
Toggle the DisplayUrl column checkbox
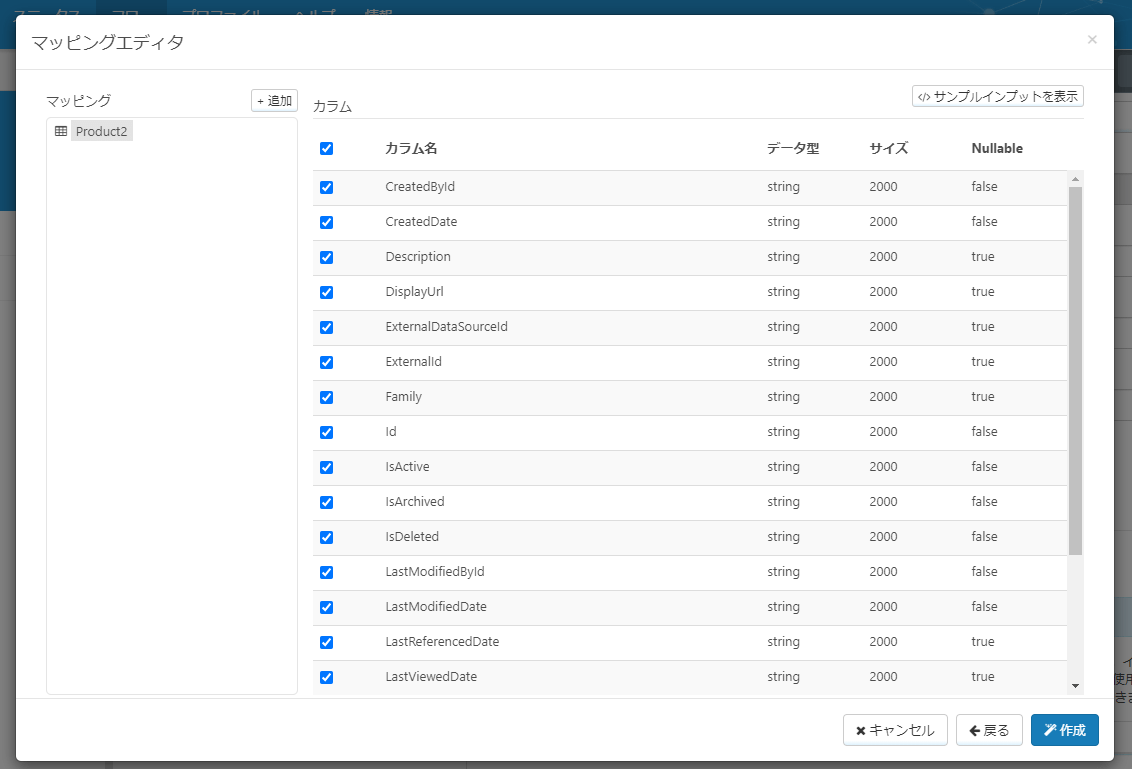(326, 292)
